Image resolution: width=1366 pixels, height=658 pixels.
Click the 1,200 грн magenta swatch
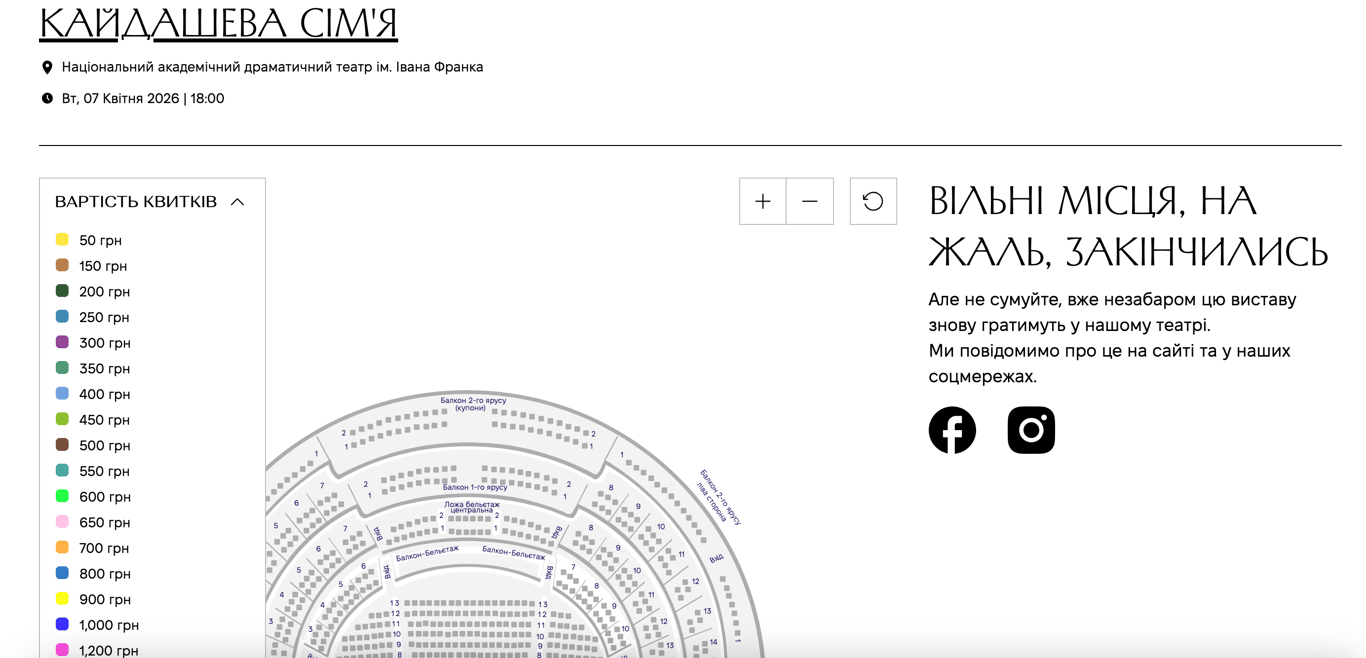click(x=62, y=650)
